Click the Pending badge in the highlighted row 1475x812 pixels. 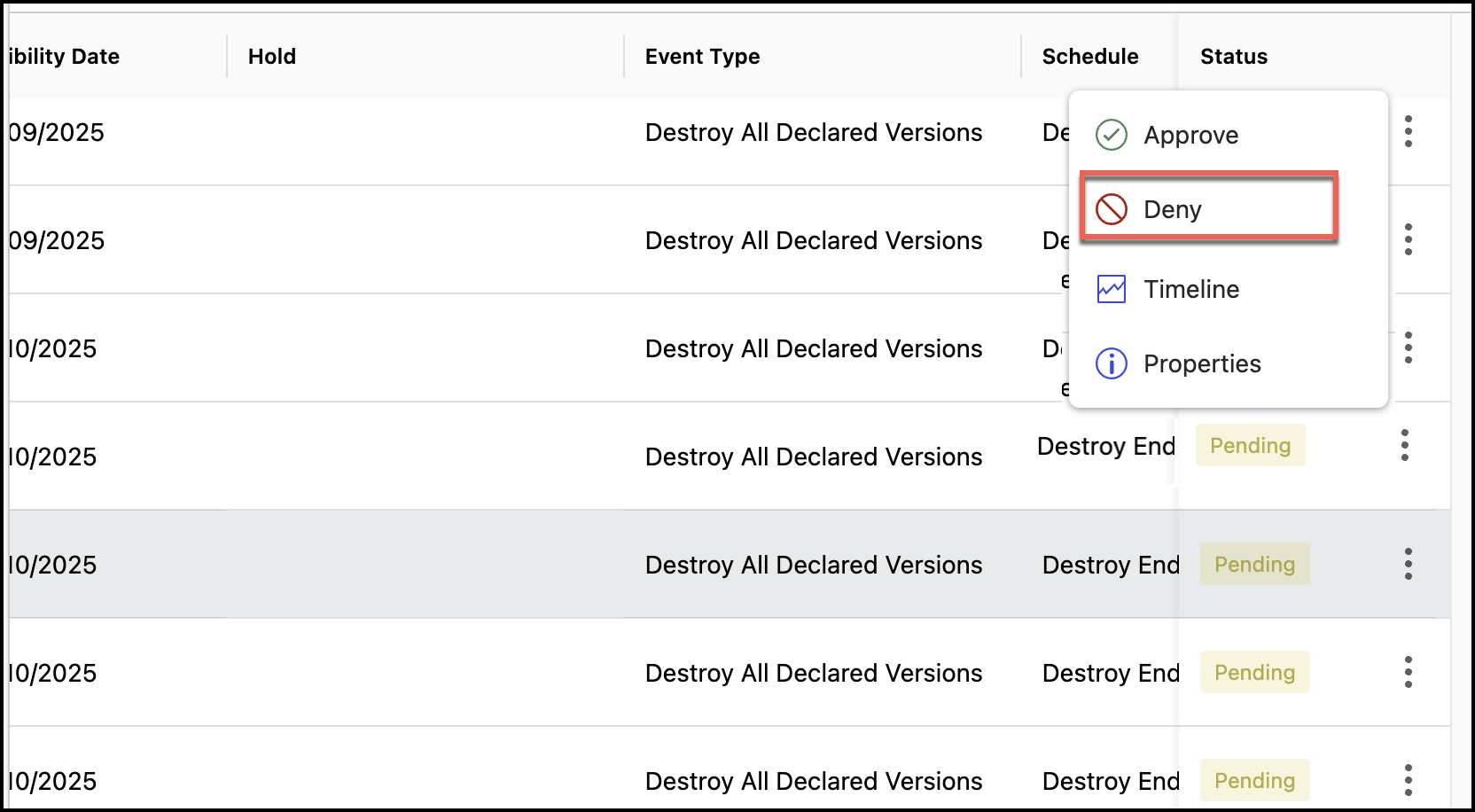point(1254,564)
